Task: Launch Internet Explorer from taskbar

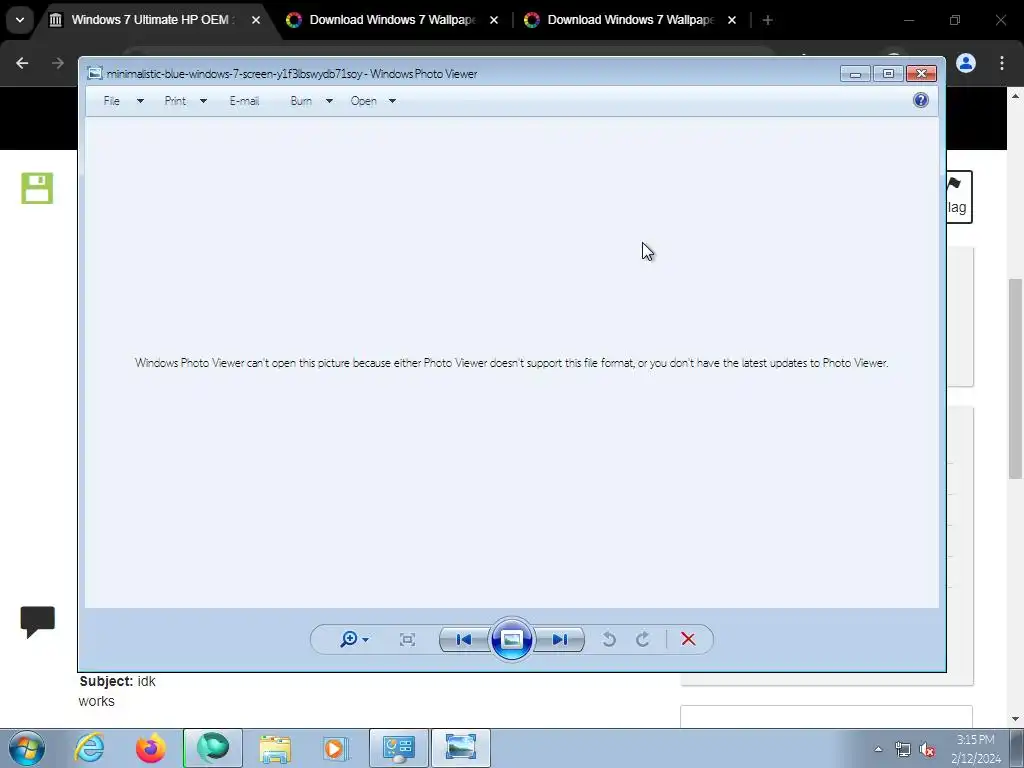Action: [x=89, y=748]
